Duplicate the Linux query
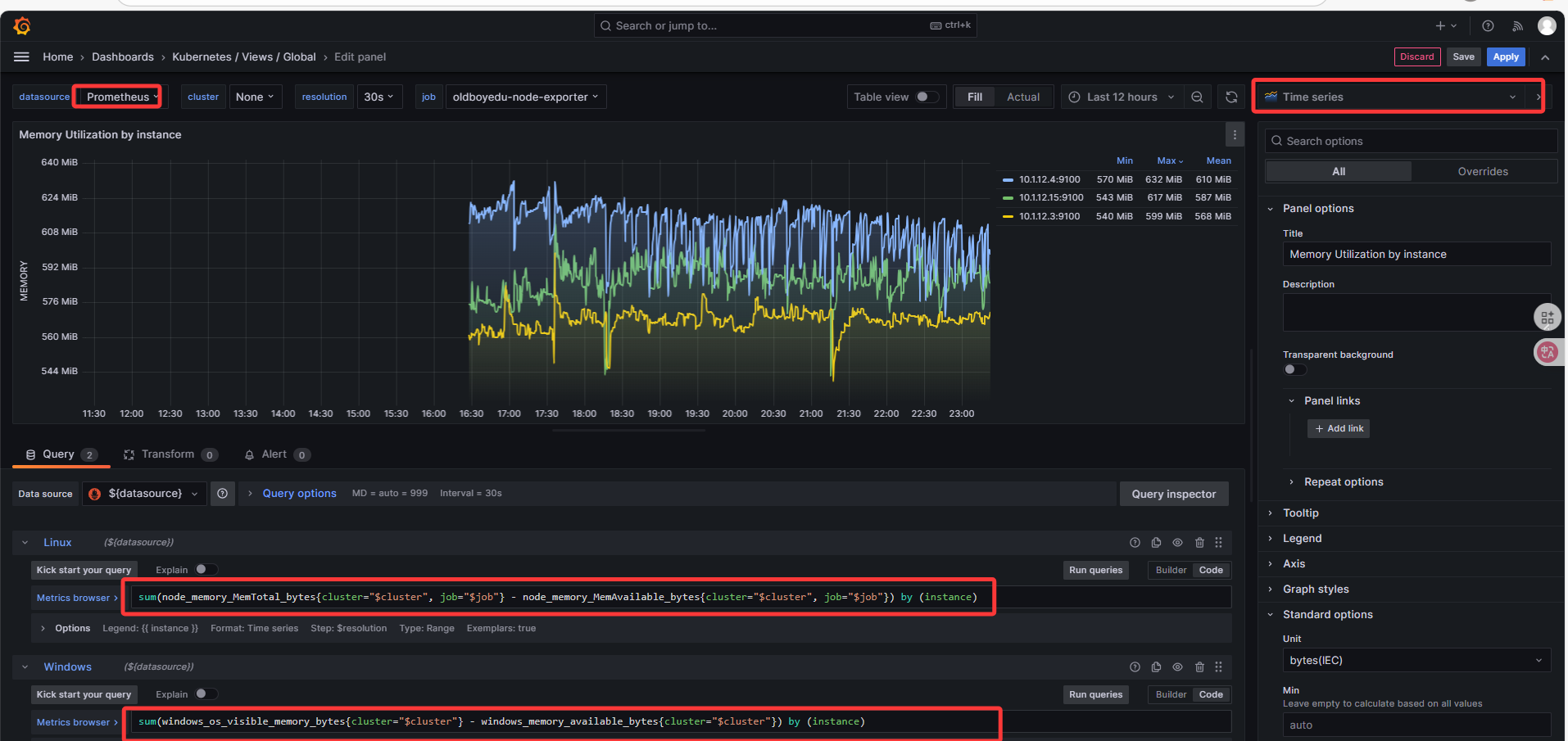The image size is (1568, 741). coord(1156,543)
